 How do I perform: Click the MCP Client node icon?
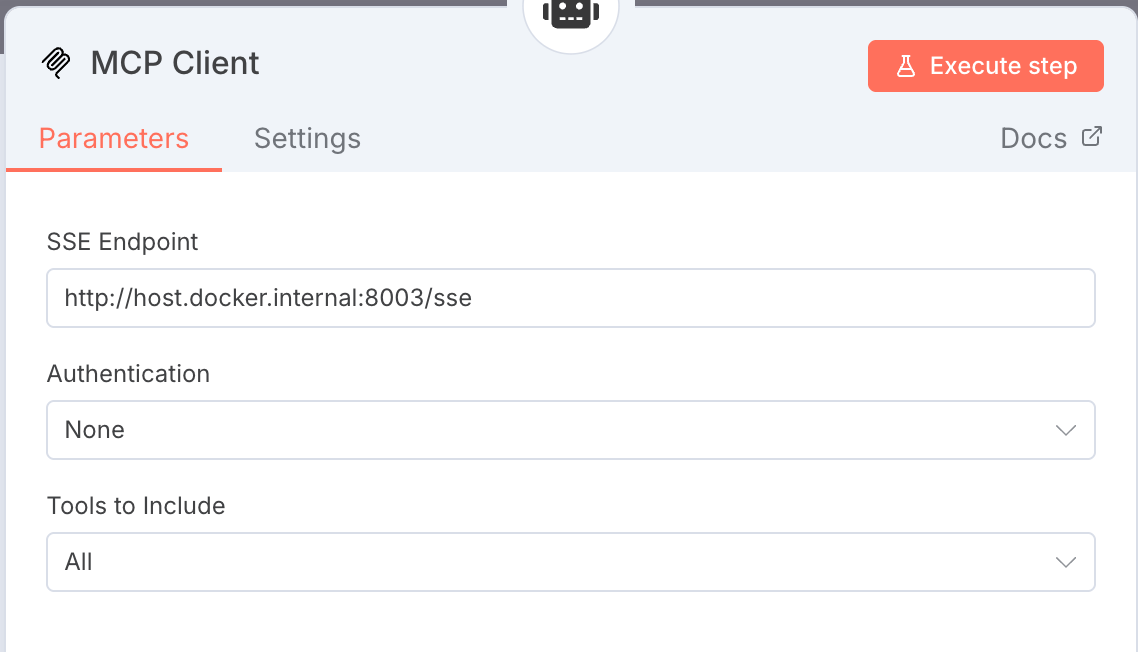tap(56, 63)
